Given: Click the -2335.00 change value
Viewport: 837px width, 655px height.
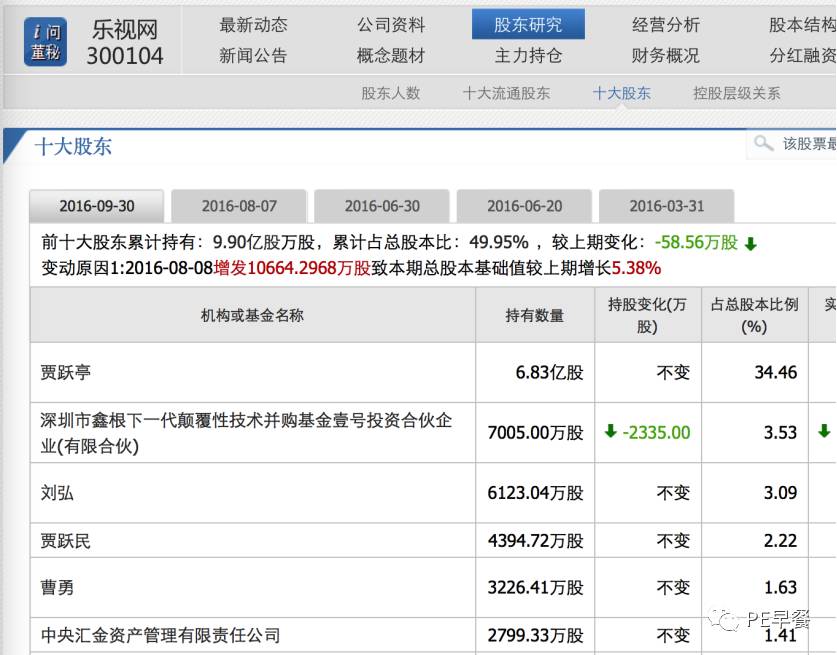Looking at the screenshot, I should pos(657,432).
